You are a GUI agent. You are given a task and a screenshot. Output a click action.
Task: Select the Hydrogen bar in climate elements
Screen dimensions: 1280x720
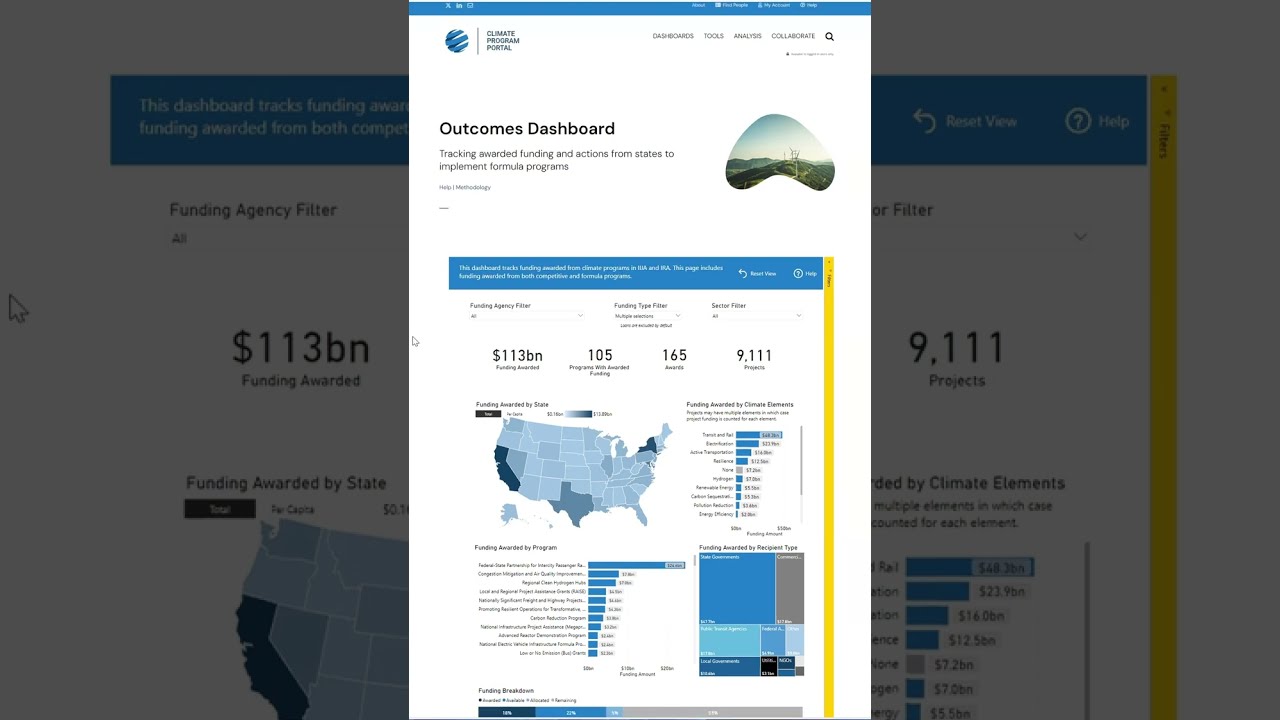[739, 479]
